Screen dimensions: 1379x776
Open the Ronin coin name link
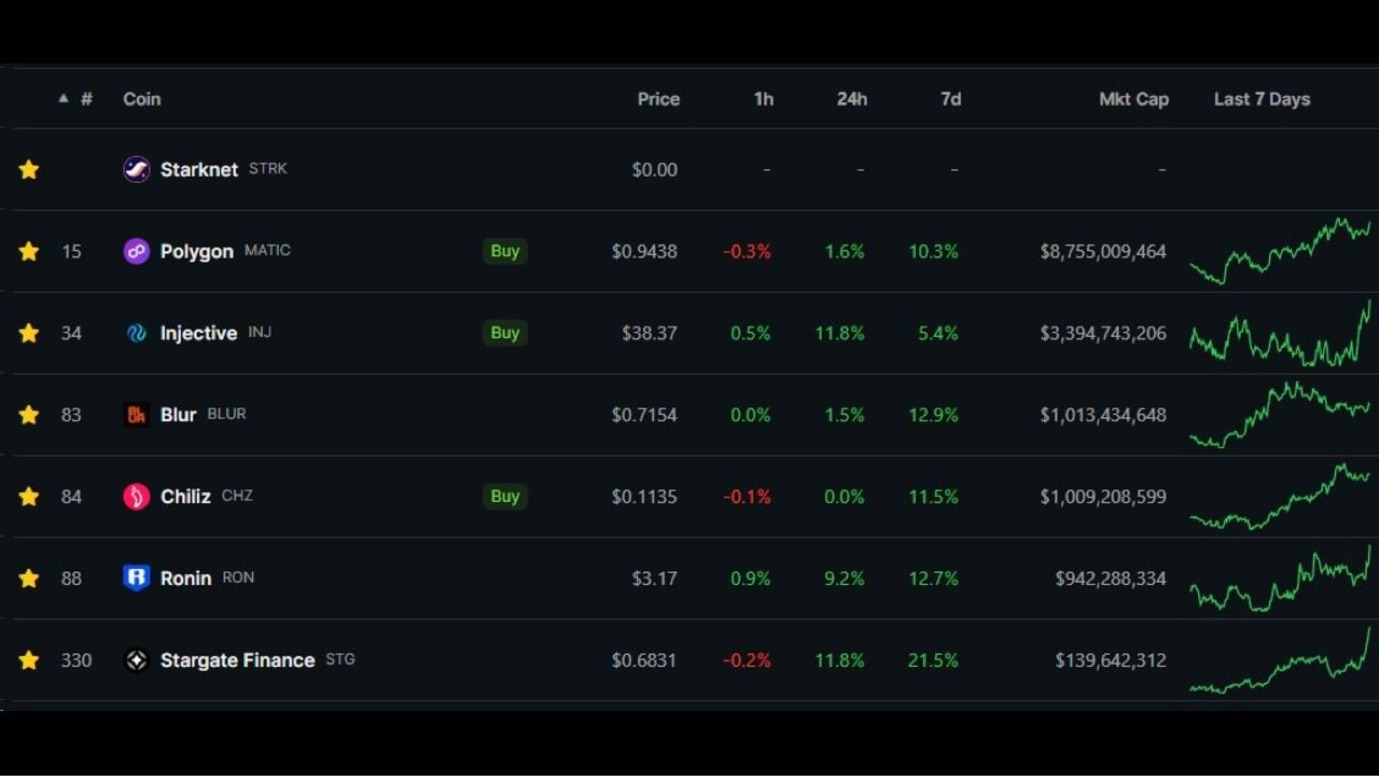186,578
